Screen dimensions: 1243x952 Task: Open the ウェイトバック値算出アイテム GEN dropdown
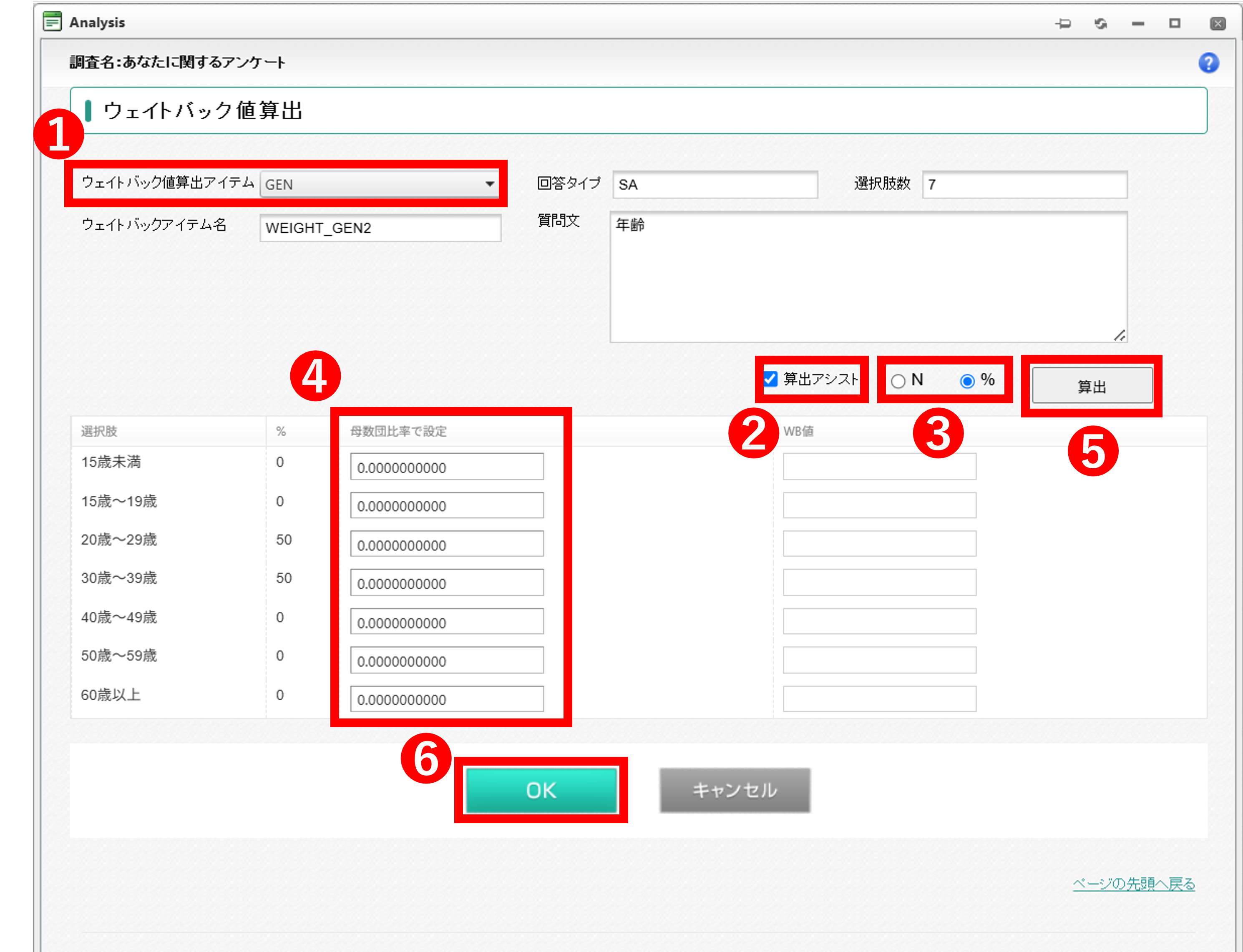click(379, 185)
